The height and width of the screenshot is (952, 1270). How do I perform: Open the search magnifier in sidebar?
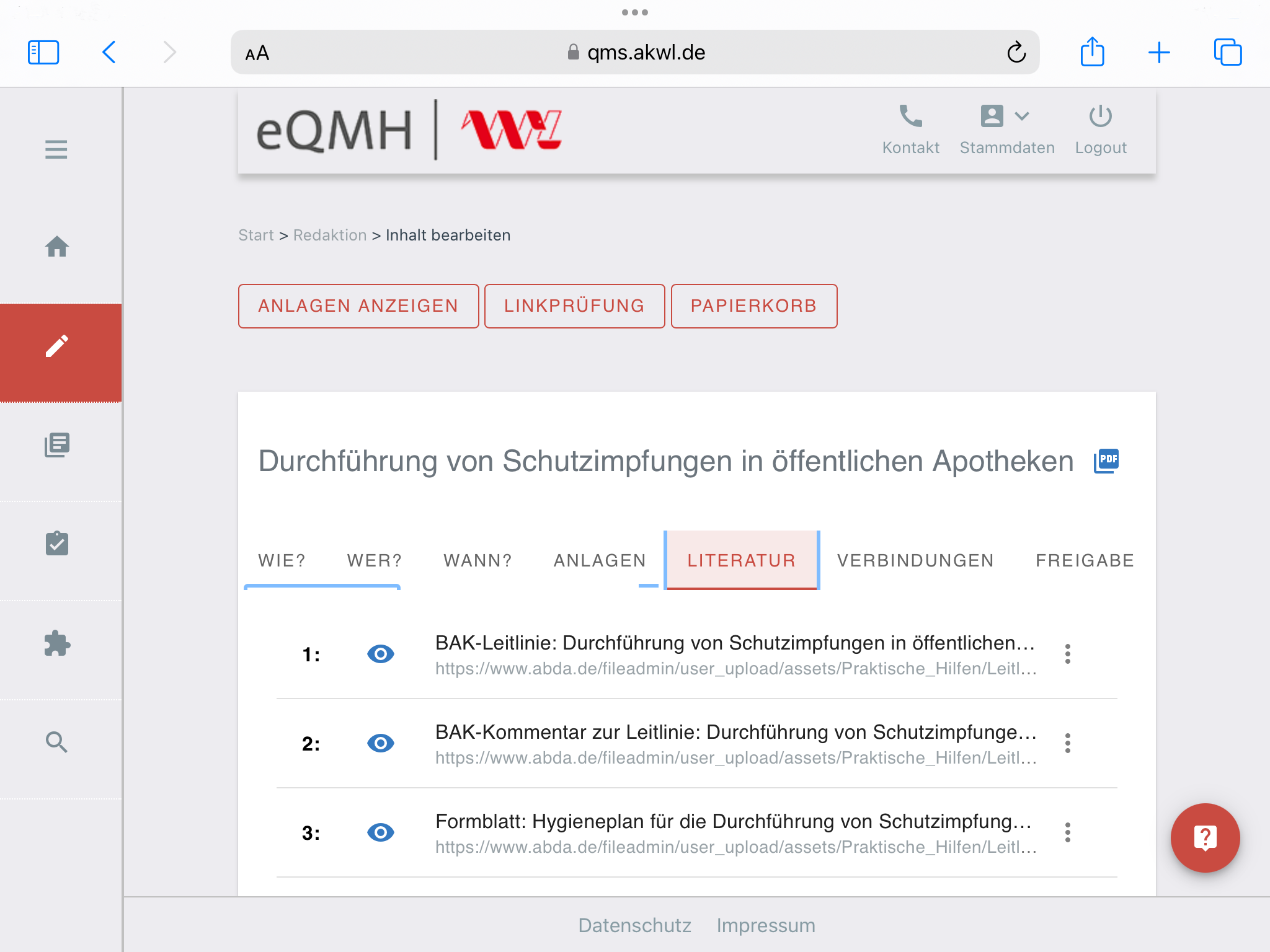click(57, 742)
